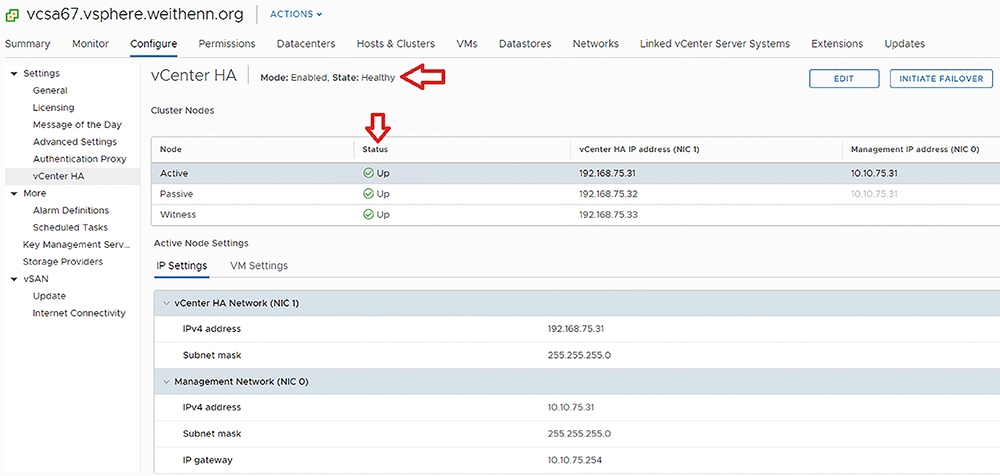Collapse the More tree section
1000x476 pixels.
(x=14, y=193)
